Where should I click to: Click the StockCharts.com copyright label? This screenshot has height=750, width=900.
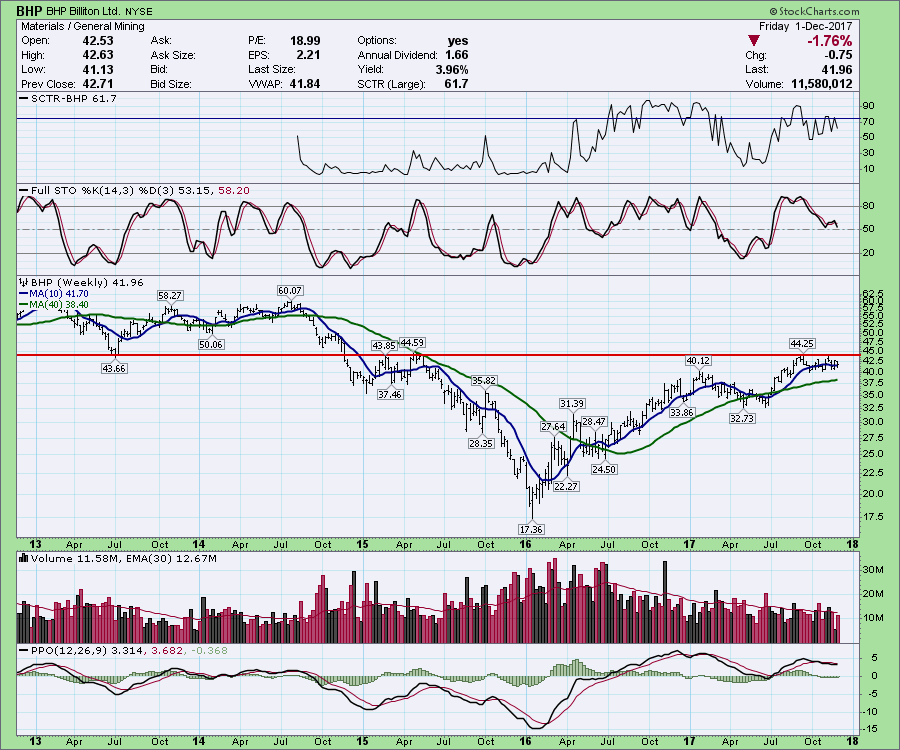814,11
